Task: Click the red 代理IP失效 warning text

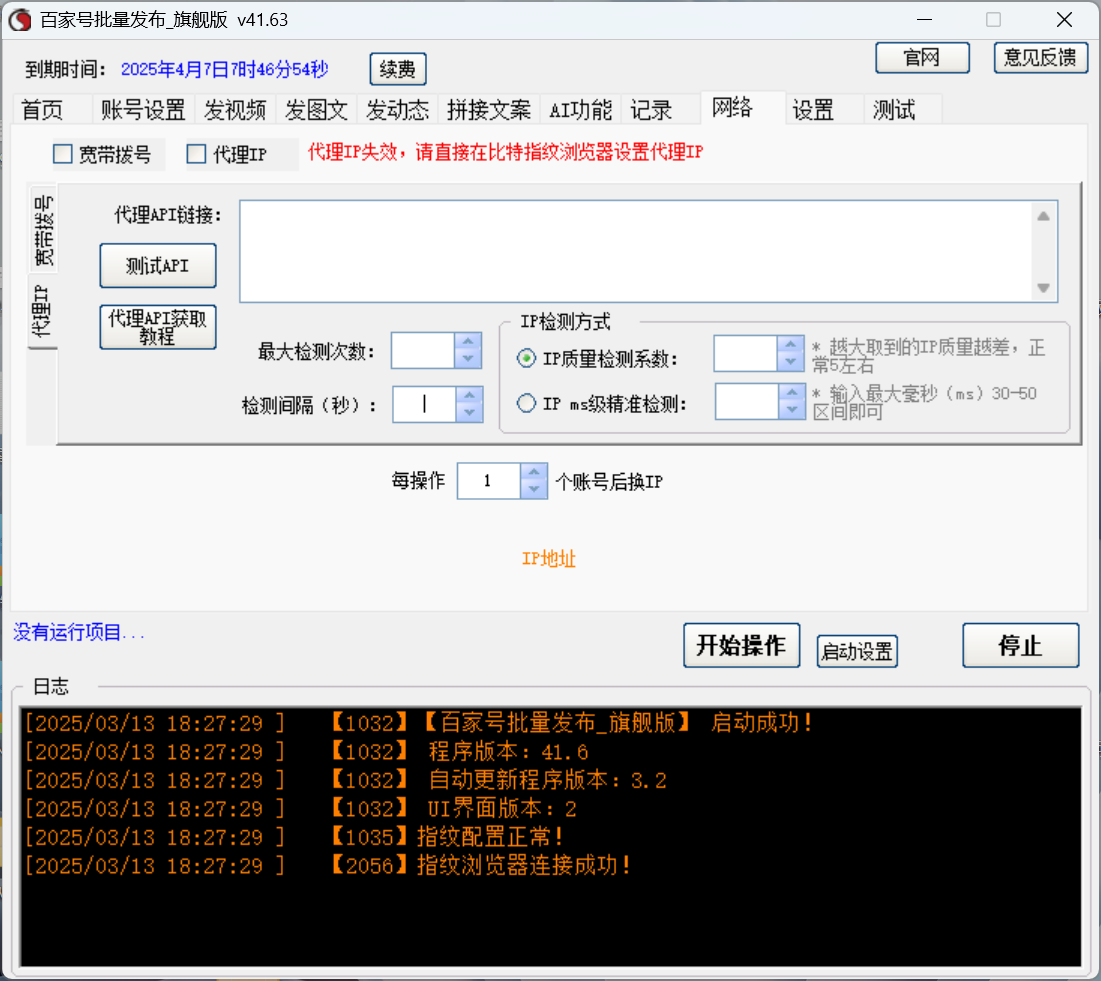Action: tap(506, 152)
